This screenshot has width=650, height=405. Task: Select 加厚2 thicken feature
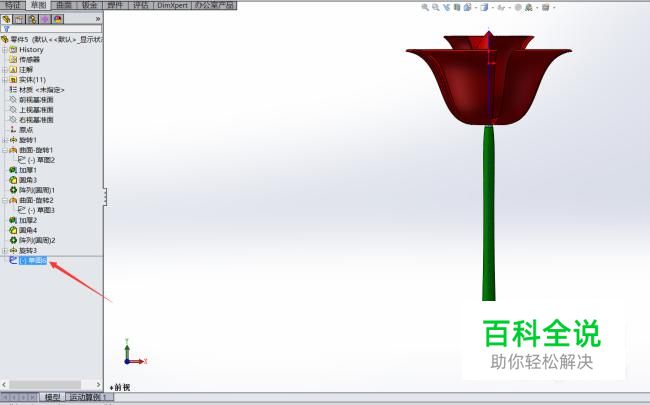pos(23,220)
